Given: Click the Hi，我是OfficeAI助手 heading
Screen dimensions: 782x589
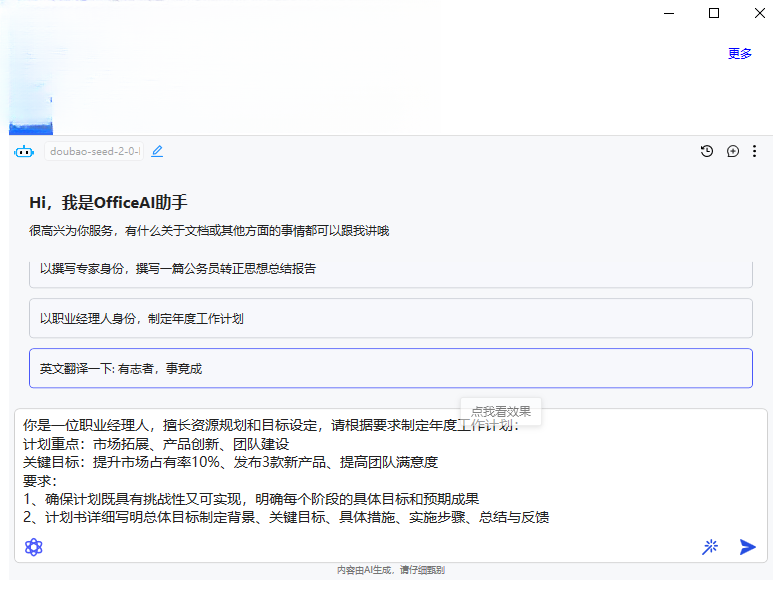Looking at the screenshot, I should click(108, 202).
